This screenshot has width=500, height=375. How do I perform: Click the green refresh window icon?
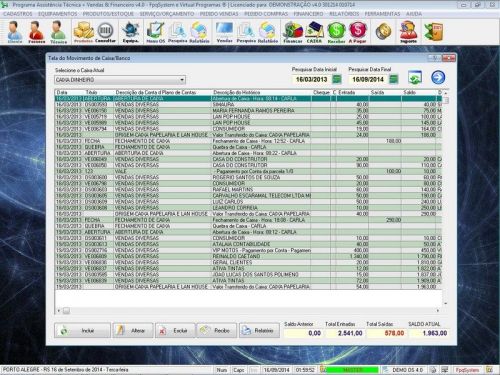[415, 77]
